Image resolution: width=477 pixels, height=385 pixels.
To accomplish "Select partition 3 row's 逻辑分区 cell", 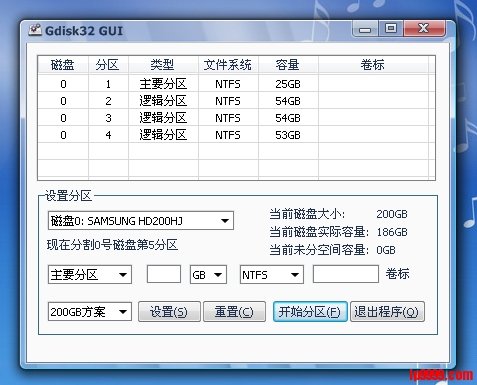I will [x=163, y=118].
